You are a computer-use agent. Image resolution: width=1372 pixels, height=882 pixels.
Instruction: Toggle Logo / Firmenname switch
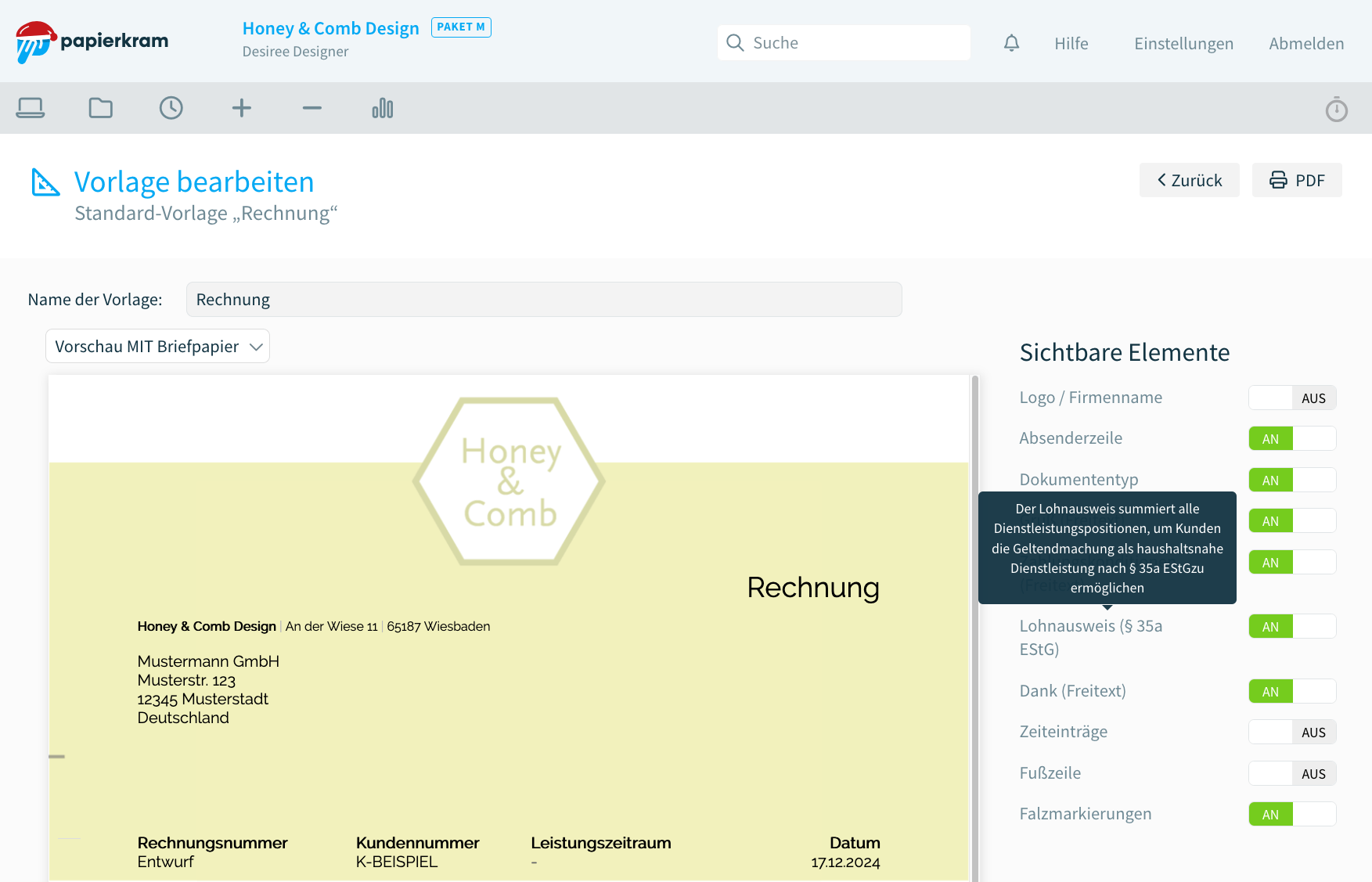click(x=1292, y=398)
